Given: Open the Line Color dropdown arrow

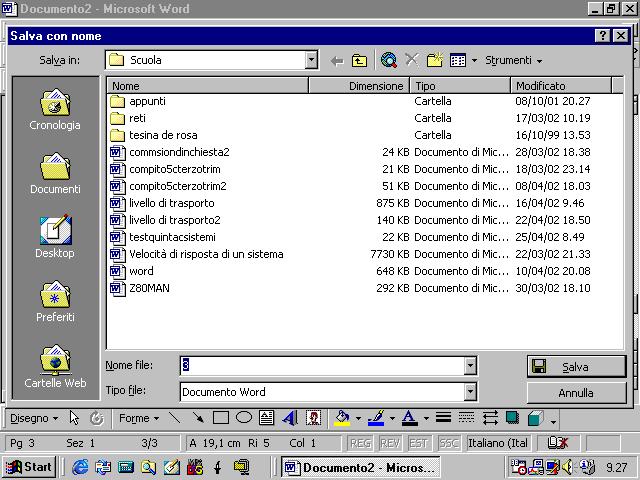Looking at the screenshot, I should tap(392, 418).
